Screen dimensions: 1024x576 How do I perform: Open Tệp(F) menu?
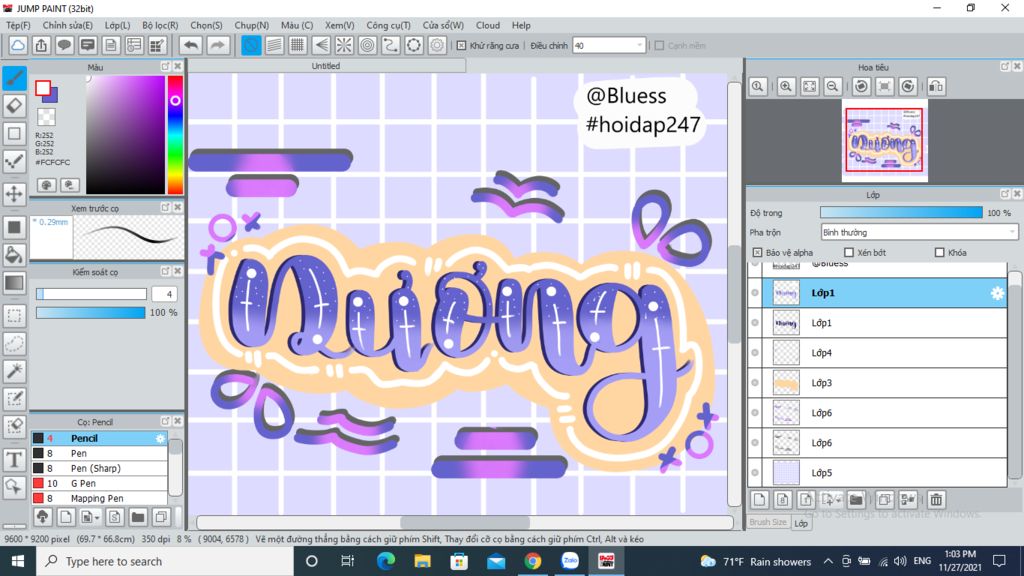point(18,25)
